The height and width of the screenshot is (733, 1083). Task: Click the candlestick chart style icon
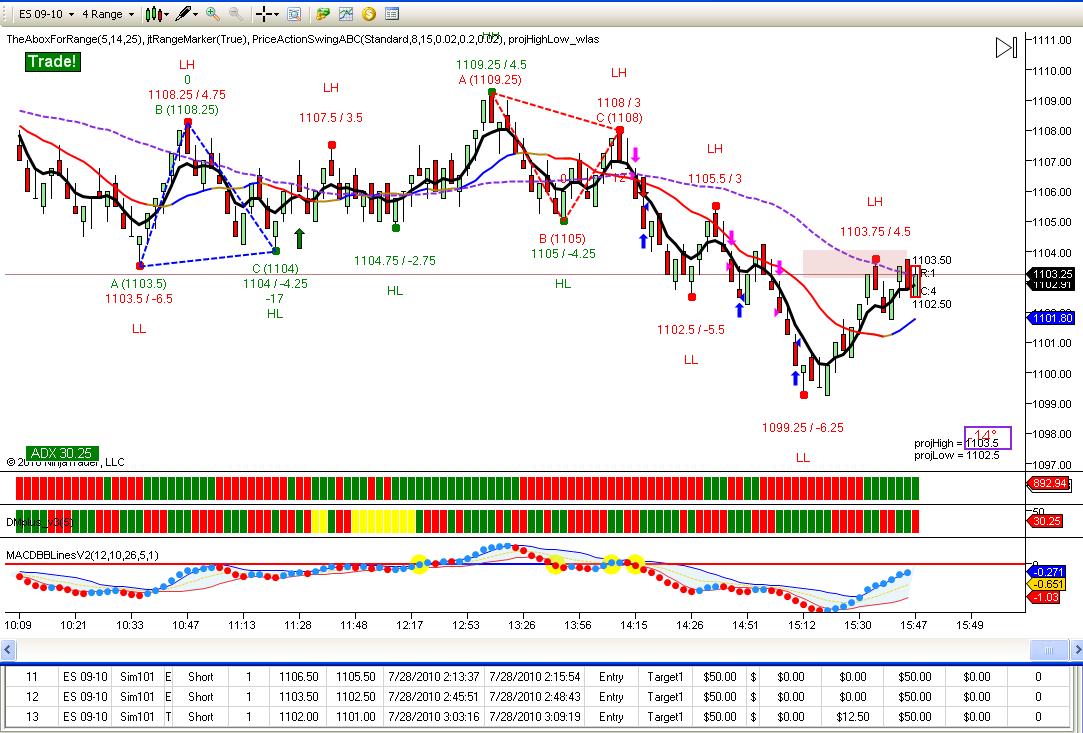pyautogui.click(x=155, y=14)
